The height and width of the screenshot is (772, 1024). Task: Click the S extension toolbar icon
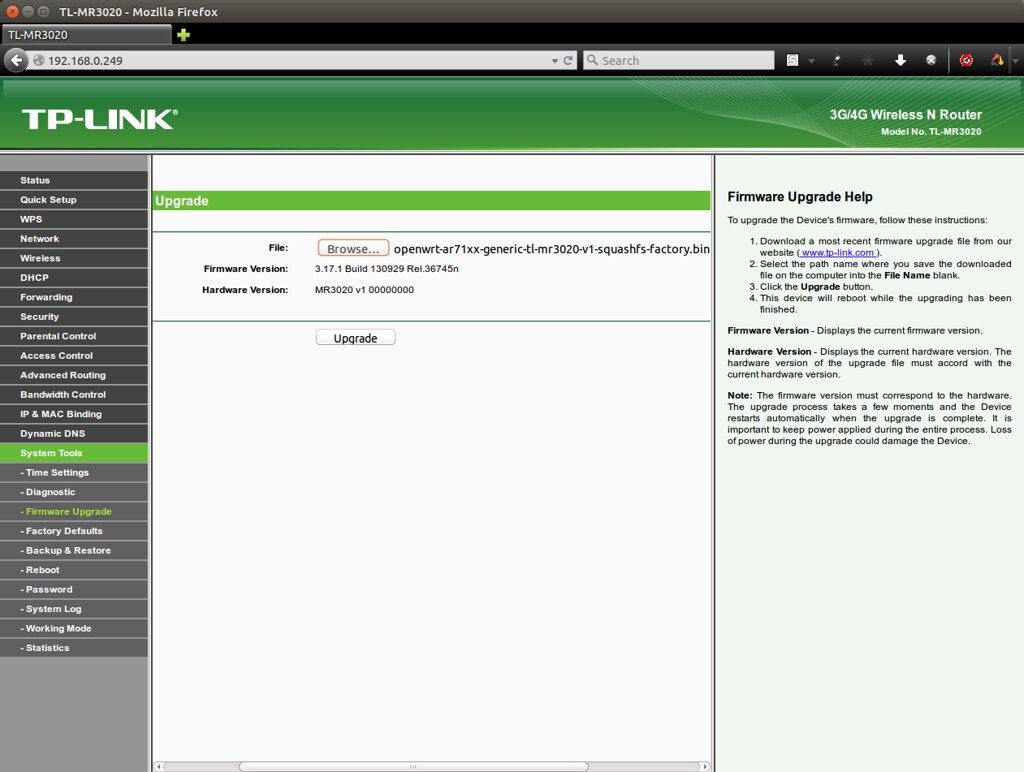[x=792, y=60]
